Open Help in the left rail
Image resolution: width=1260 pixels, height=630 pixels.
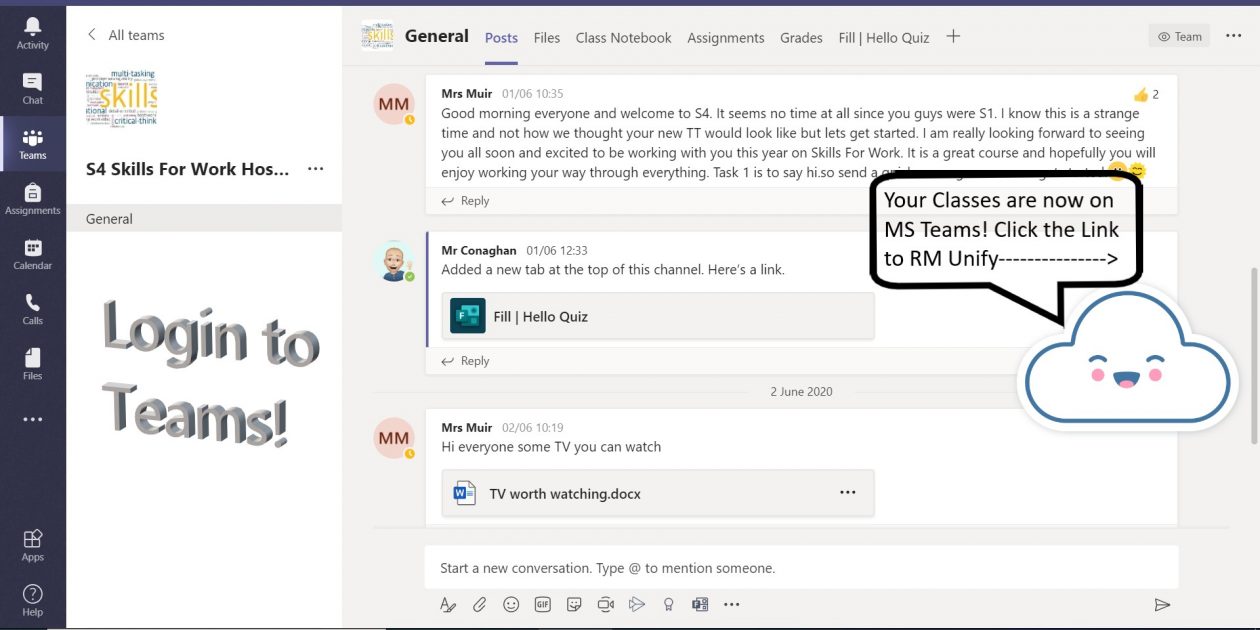pos(32,600)
